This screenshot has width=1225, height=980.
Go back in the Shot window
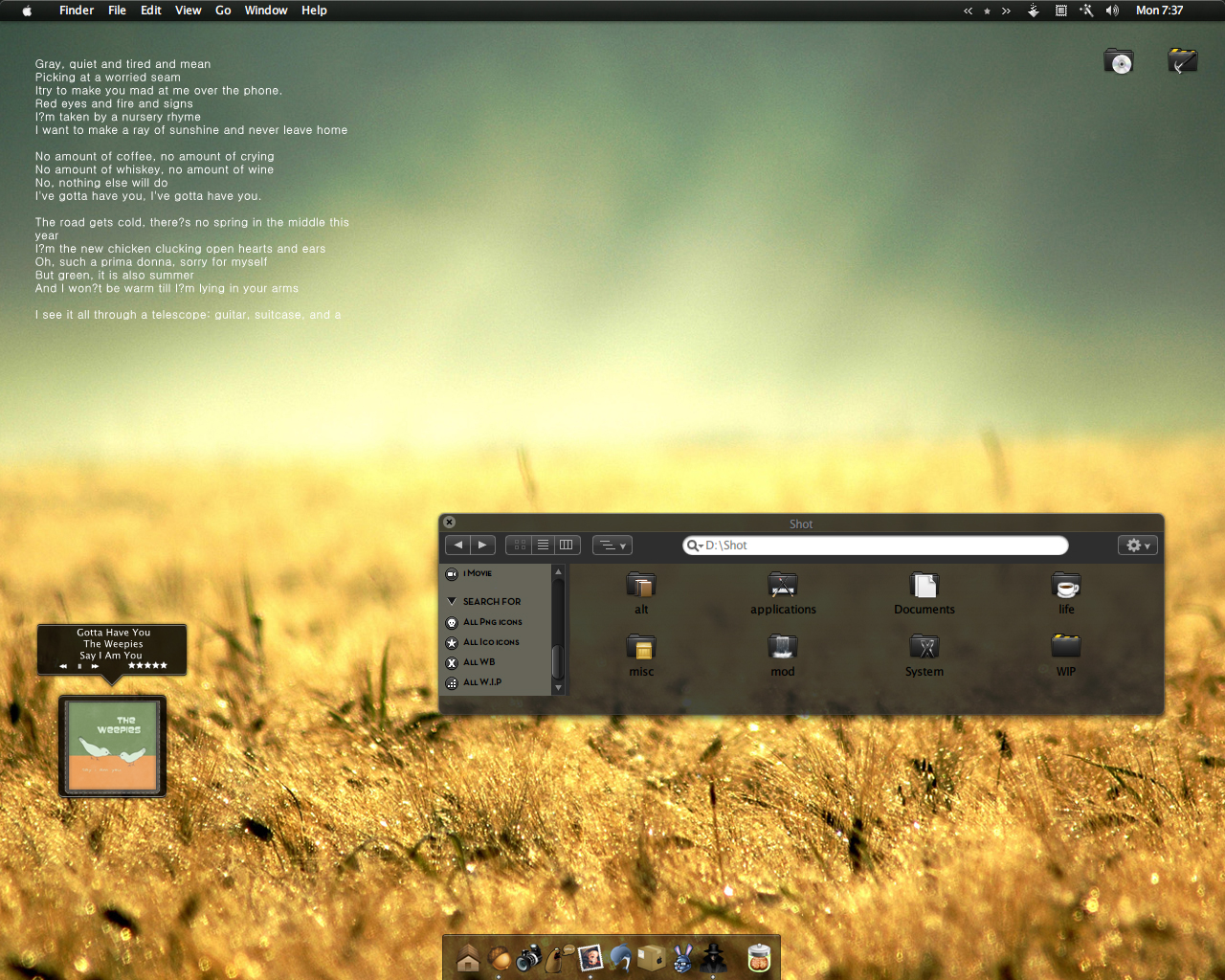point(458,545)
